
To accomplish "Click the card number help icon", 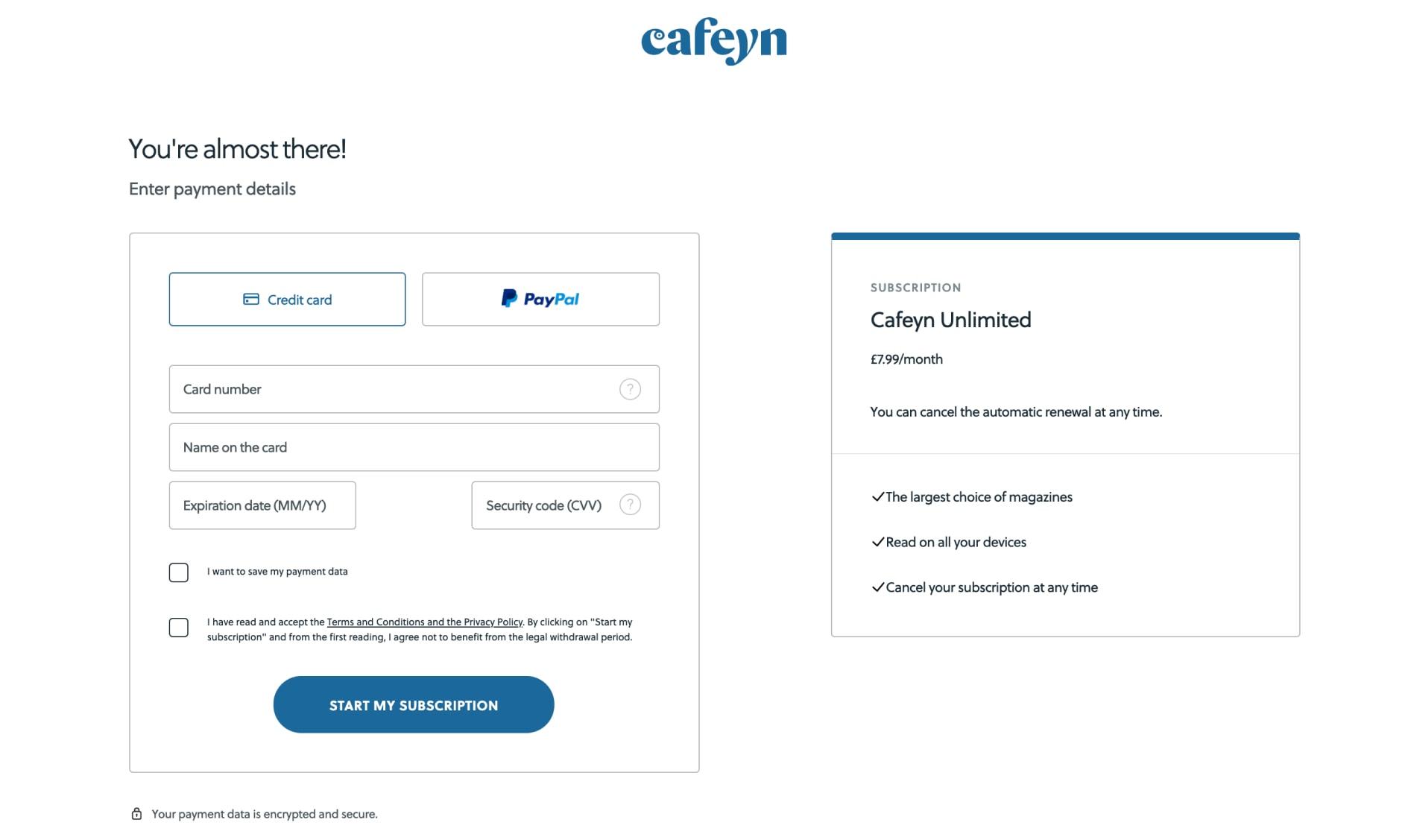I will click(x=630, y=389).
